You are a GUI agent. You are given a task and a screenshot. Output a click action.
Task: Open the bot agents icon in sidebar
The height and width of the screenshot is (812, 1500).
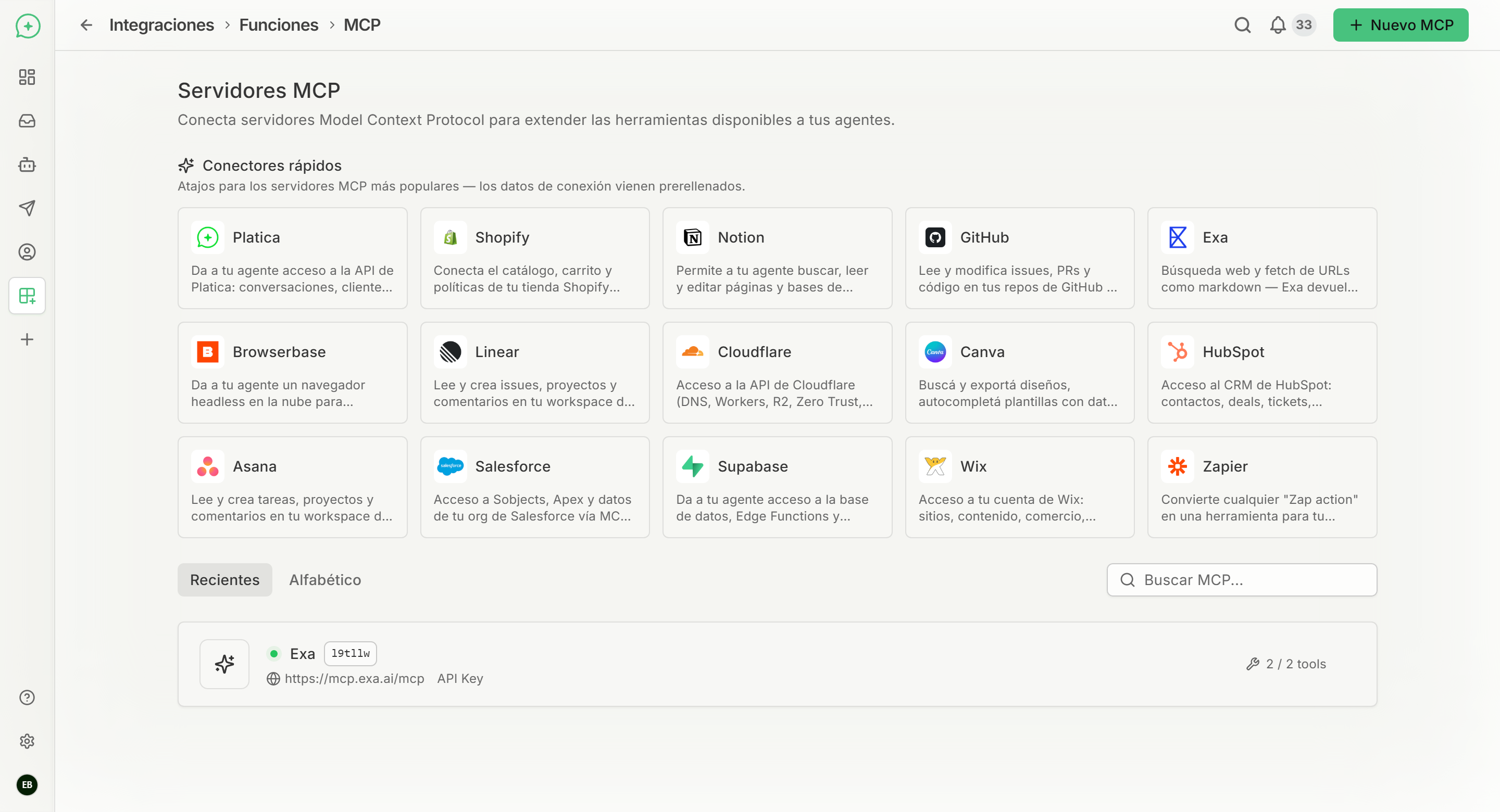point(27,164)
